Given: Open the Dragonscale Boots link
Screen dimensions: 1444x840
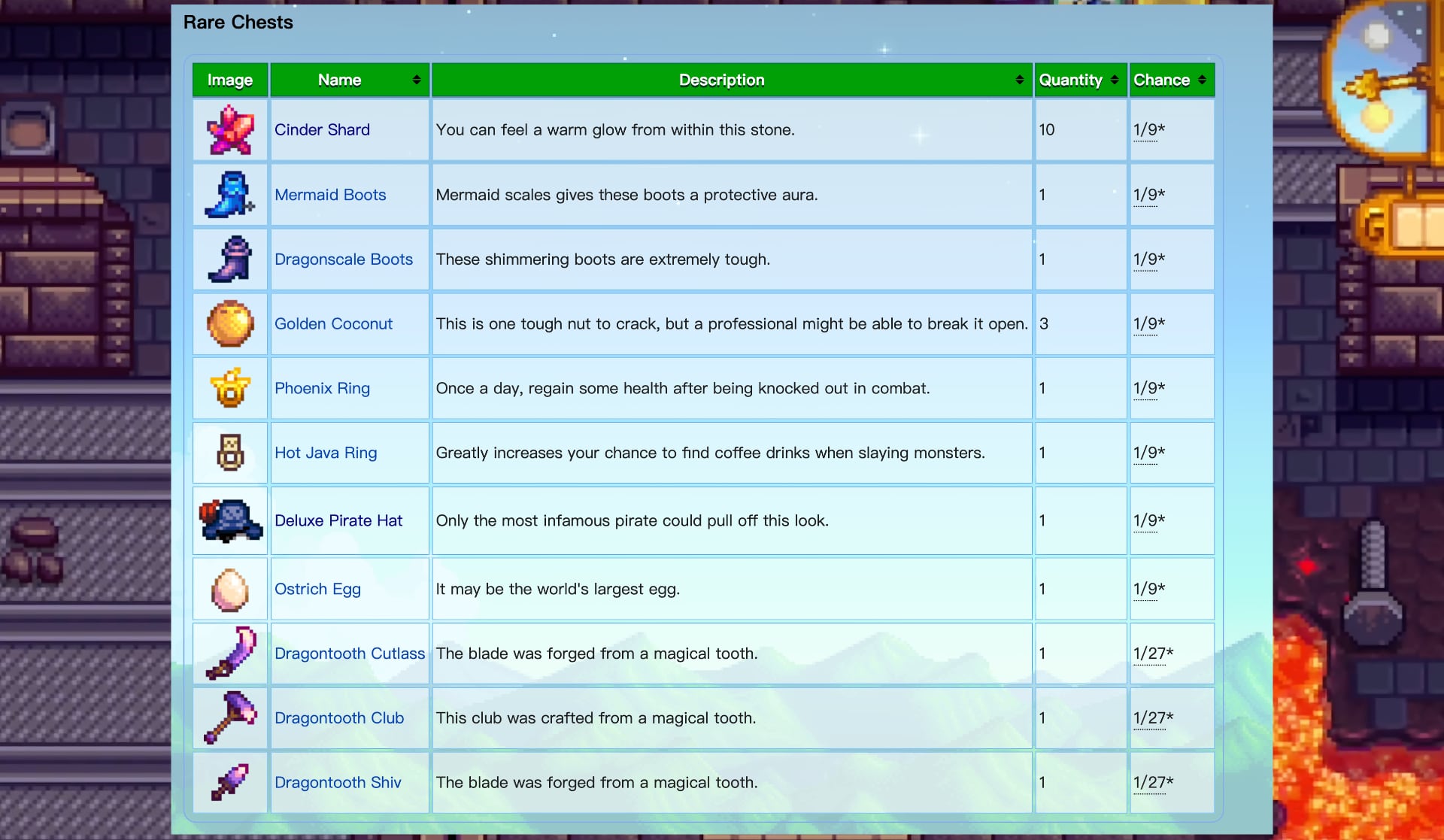Looking at the screenshot, I should 344,259.
